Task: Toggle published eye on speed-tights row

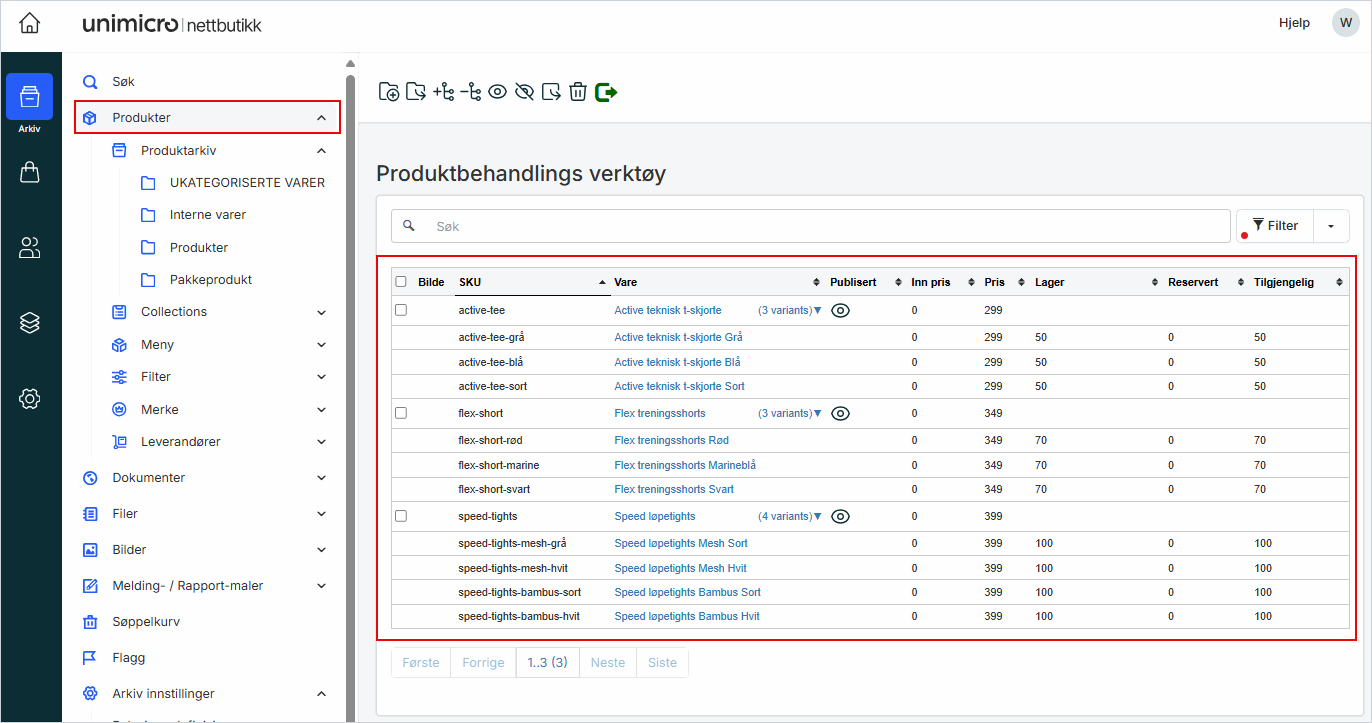Action: click(x=840, y=517)
